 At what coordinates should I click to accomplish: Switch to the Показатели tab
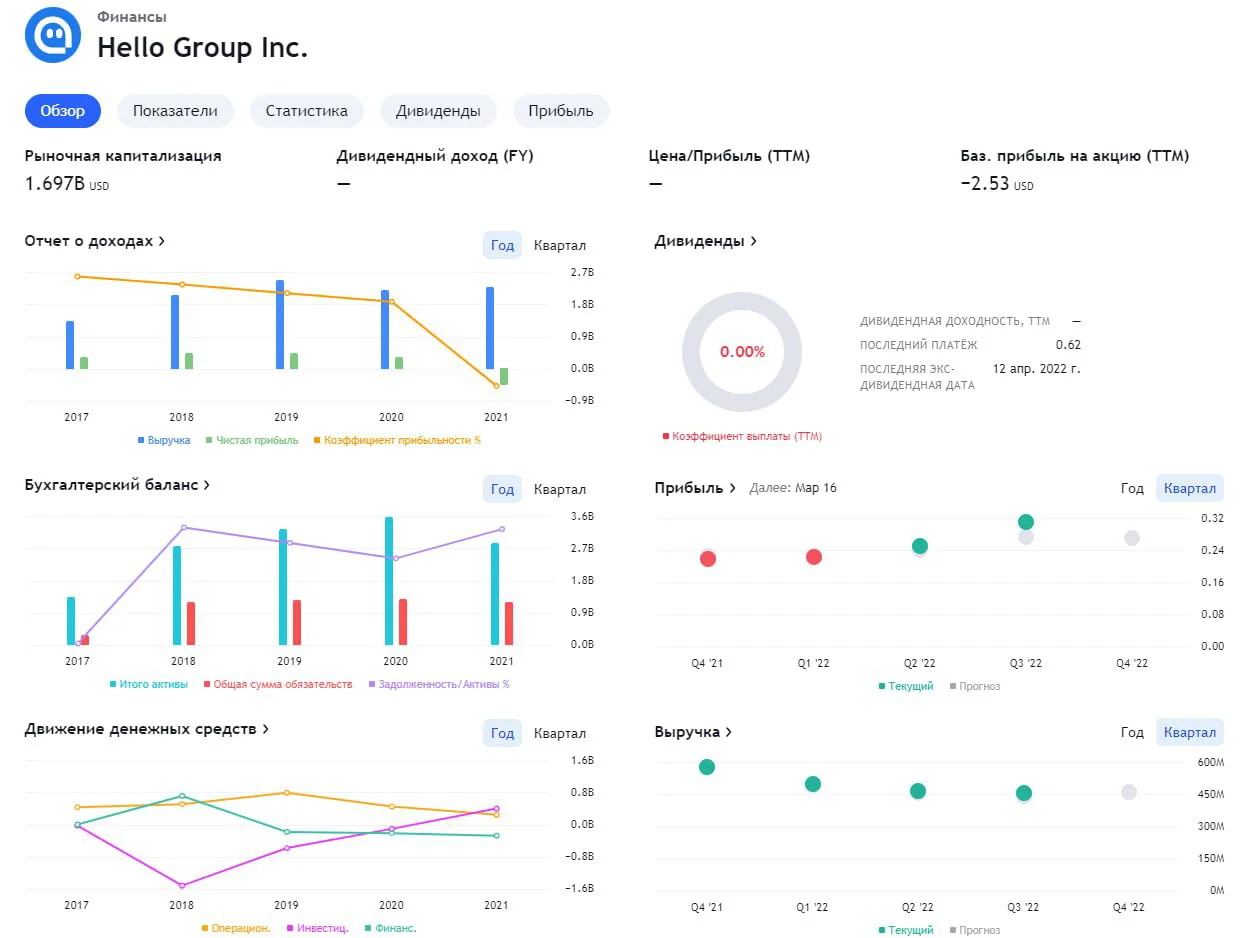click(x=175, y=111)
